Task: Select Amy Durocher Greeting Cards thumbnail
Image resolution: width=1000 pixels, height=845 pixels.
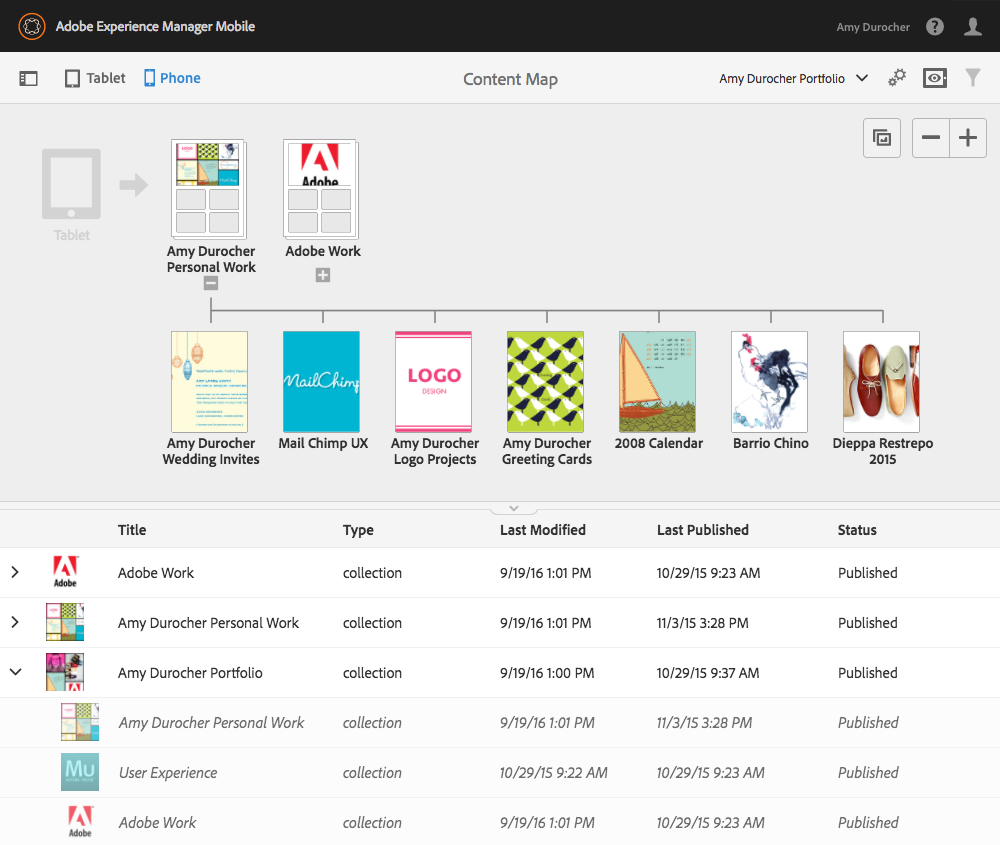Action: click(545, 381)
